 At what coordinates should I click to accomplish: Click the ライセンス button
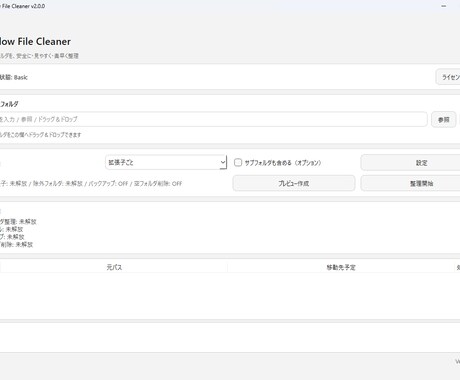tap(448, 77)
